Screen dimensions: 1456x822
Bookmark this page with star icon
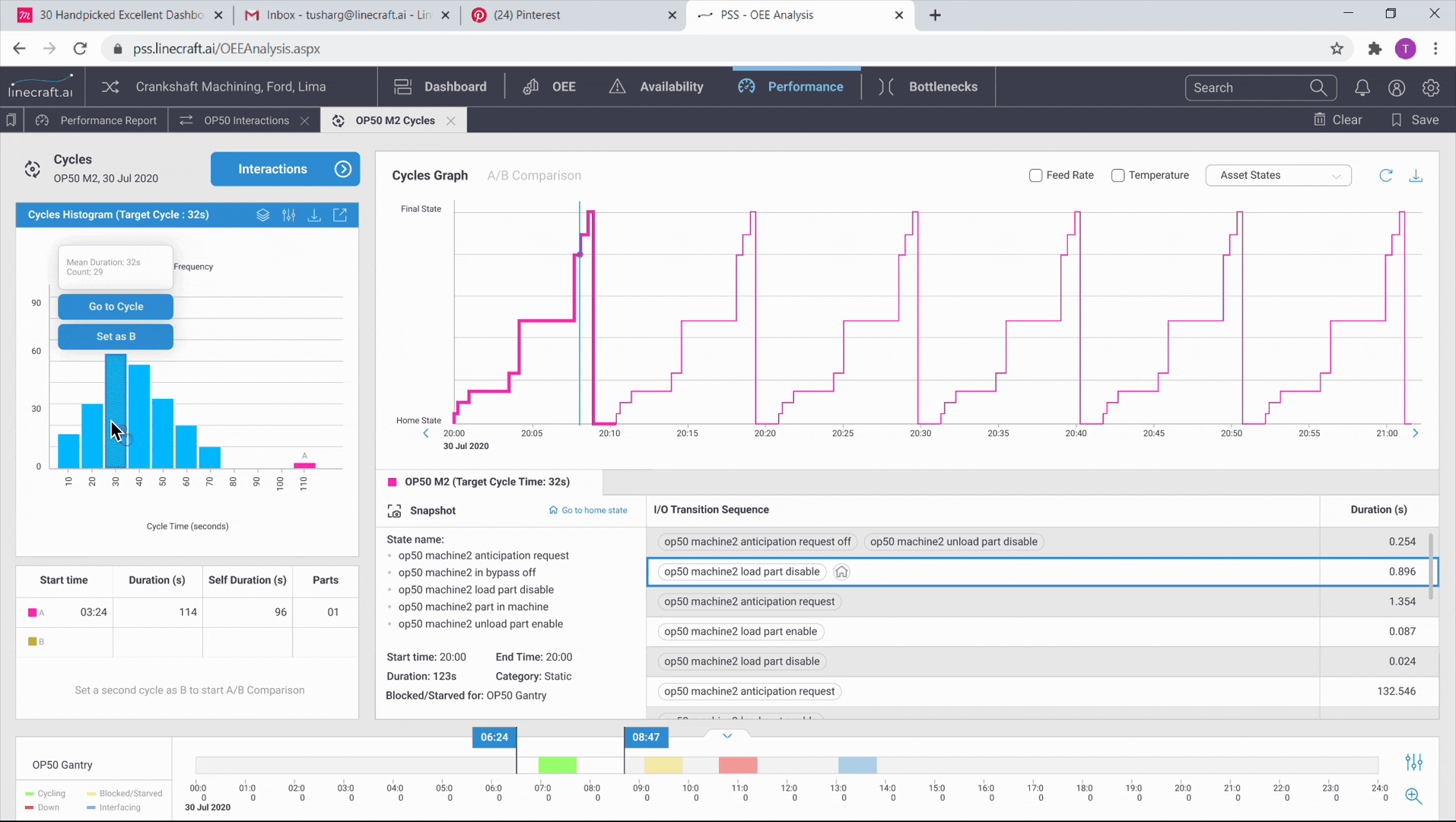click(1337, 49)
